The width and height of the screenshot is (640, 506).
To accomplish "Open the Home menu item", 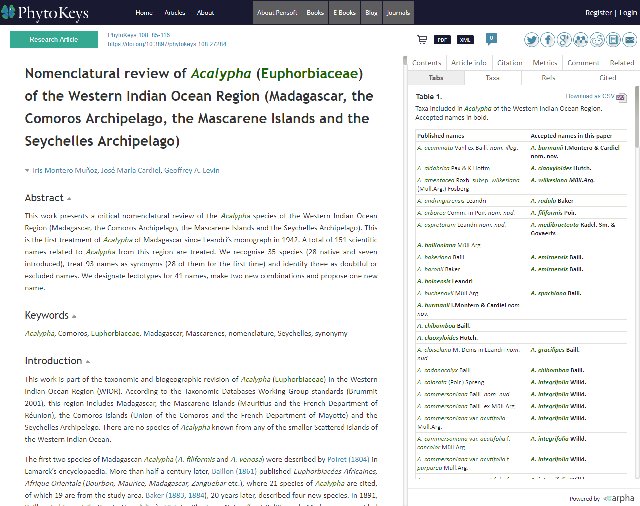I will coord(144,13).
